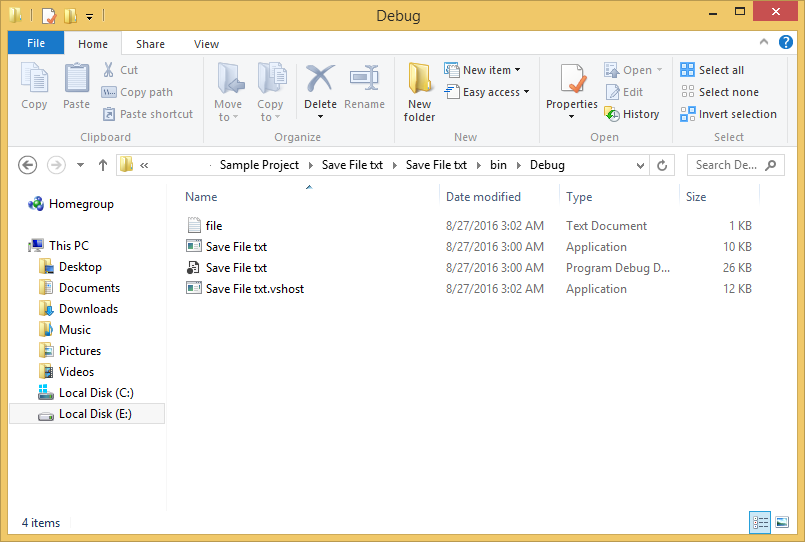Select the 10 KB Save File txt application
805x542 pixels.
coord(469,247)
